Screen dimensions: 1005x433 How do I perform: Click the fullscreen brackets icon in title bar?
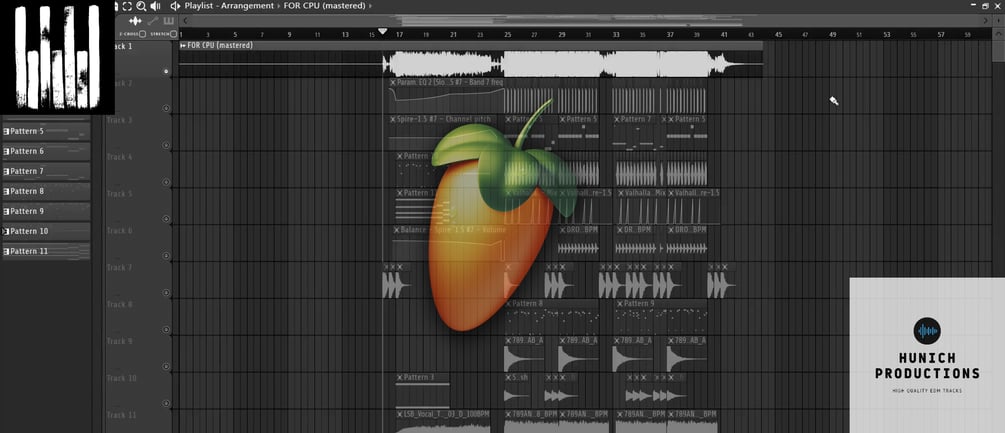(127, 6)
